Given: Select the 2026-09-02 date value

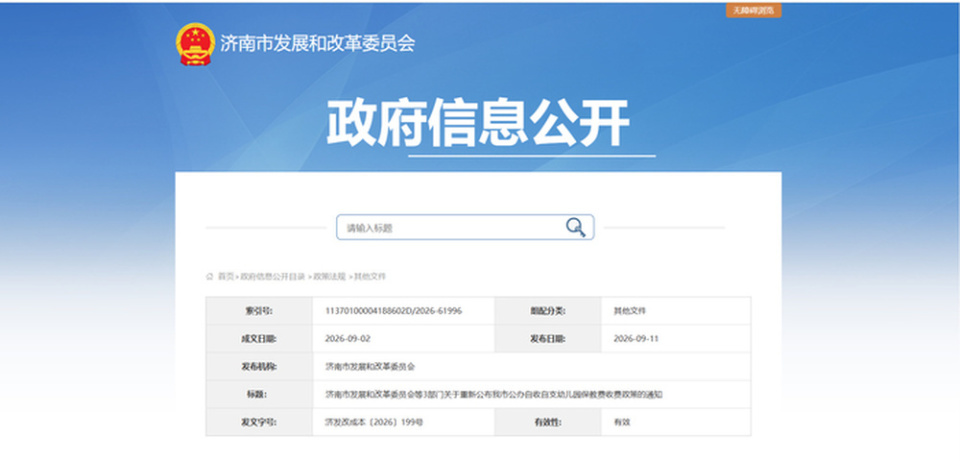Looking at the screenshot, I should (348, 339).
